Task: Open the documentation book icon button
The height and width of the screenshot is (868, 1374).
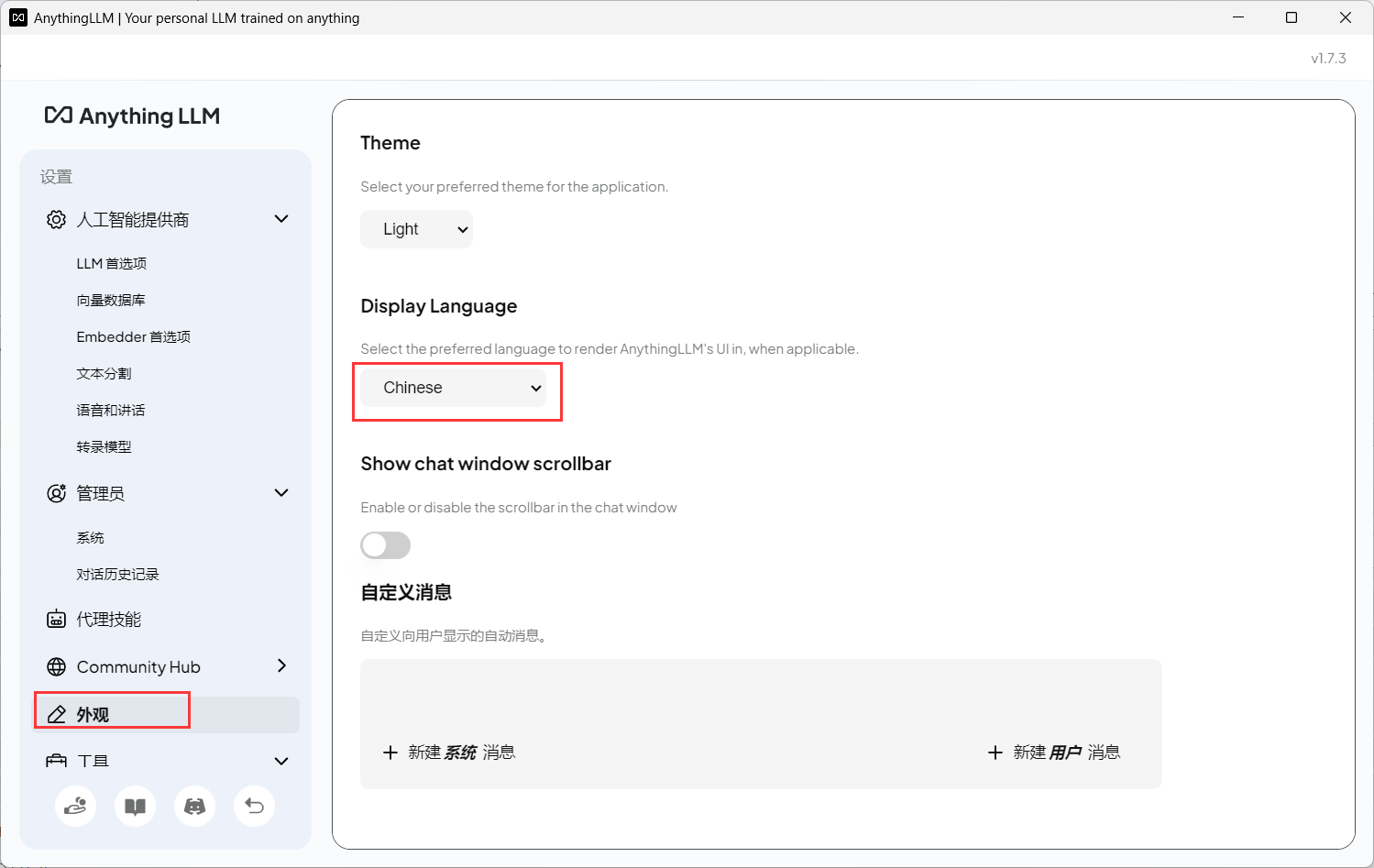Action: point(136,807)
